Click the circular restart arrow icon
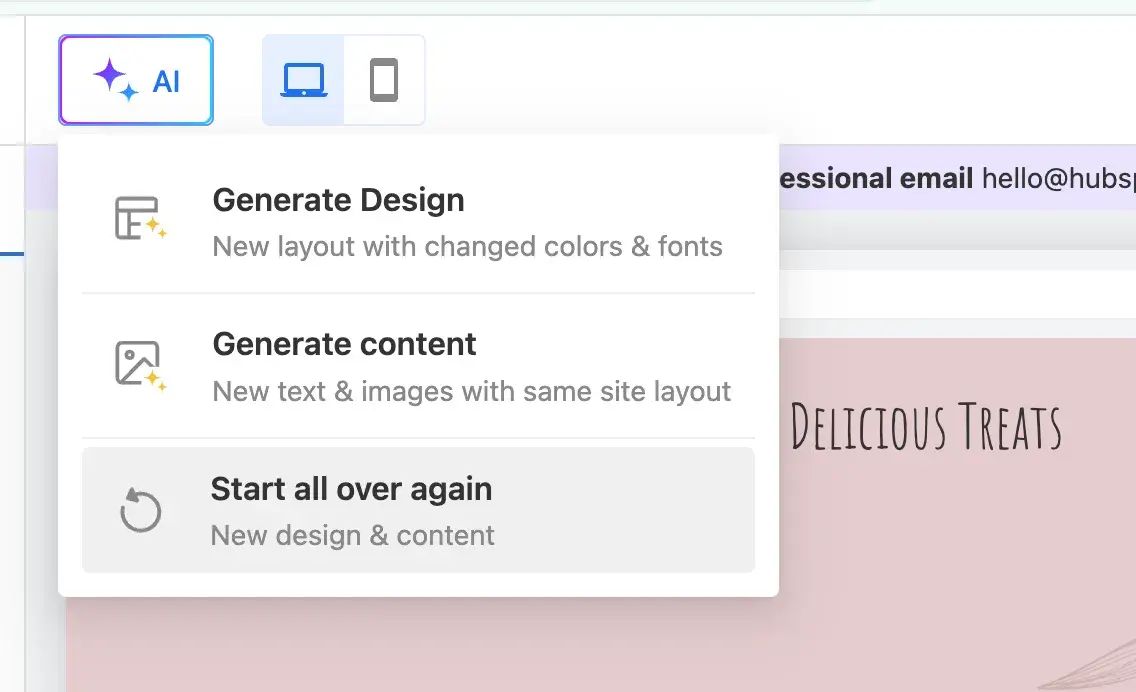The height and width of the screenshot is (692, 1136). point(140,510)
